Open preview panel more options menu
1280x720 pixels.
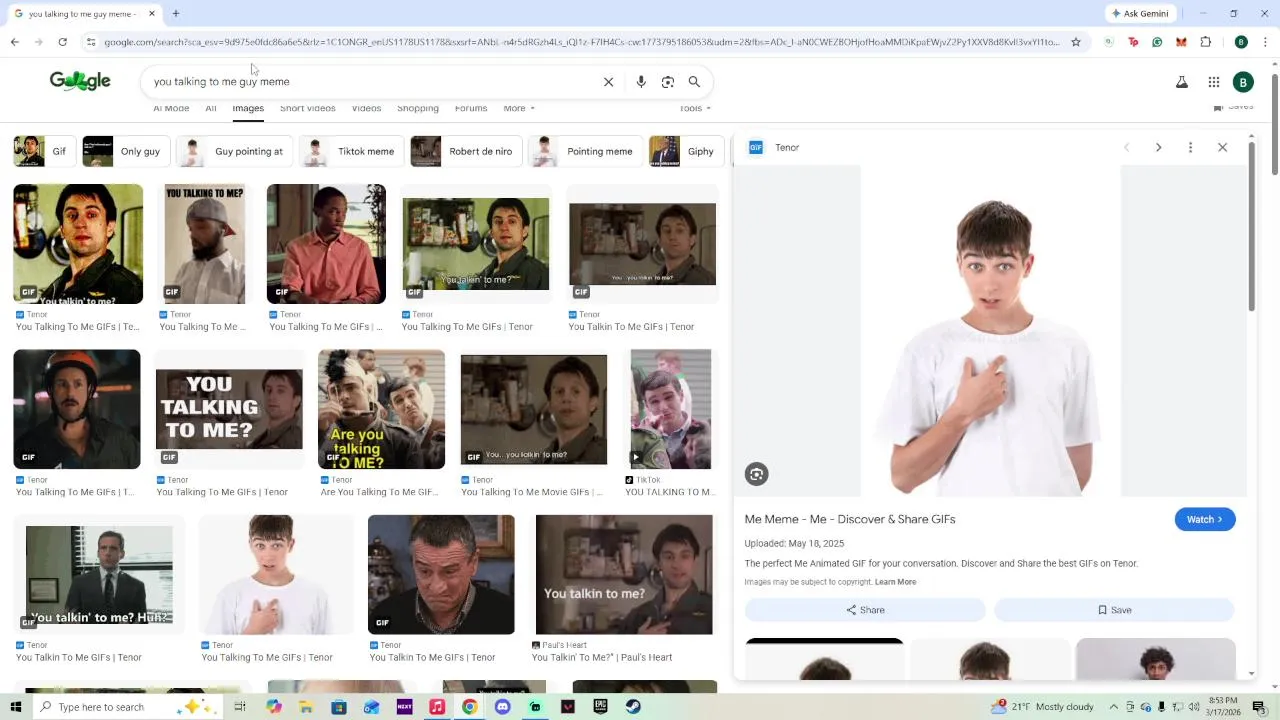pyautogui.click(x=1190, y=147)
